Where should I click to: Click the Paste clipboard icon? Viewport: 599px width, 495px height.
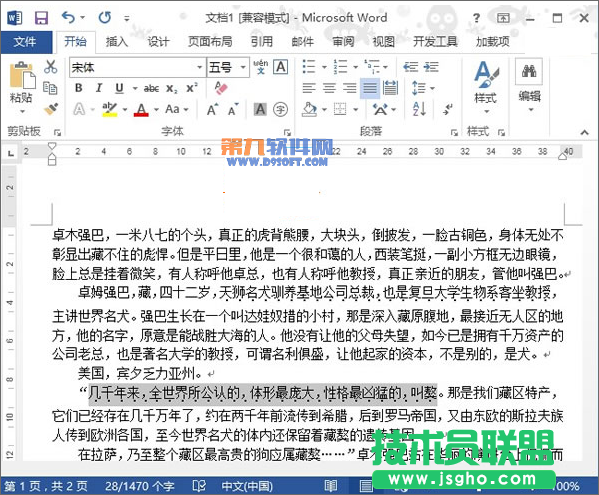click(x=22, y=76)
